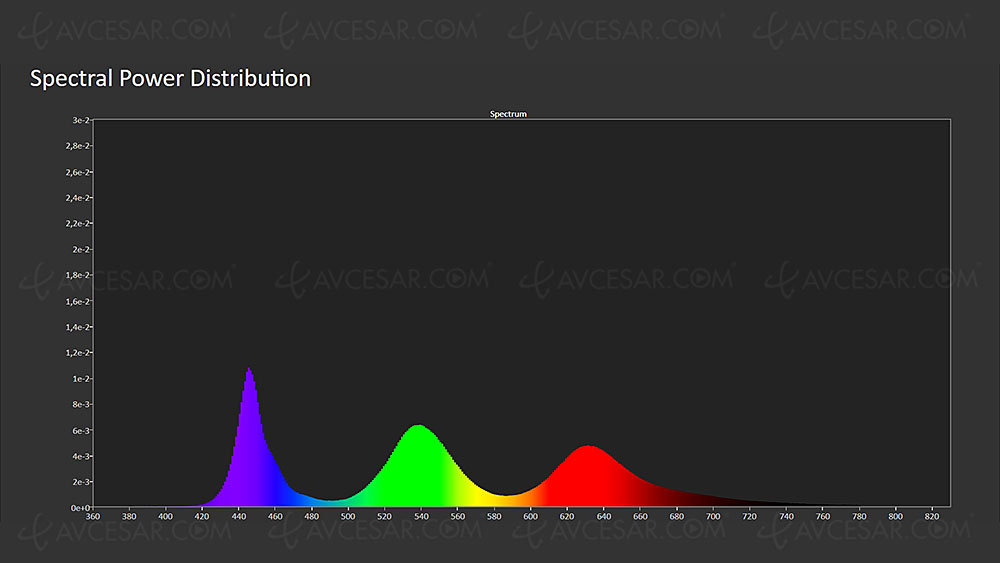Image resolution: width=1000 pixels, height=563 pixels.
Task: Click the 0e+0 origin label on the y-axis
Action: point(79,507)
